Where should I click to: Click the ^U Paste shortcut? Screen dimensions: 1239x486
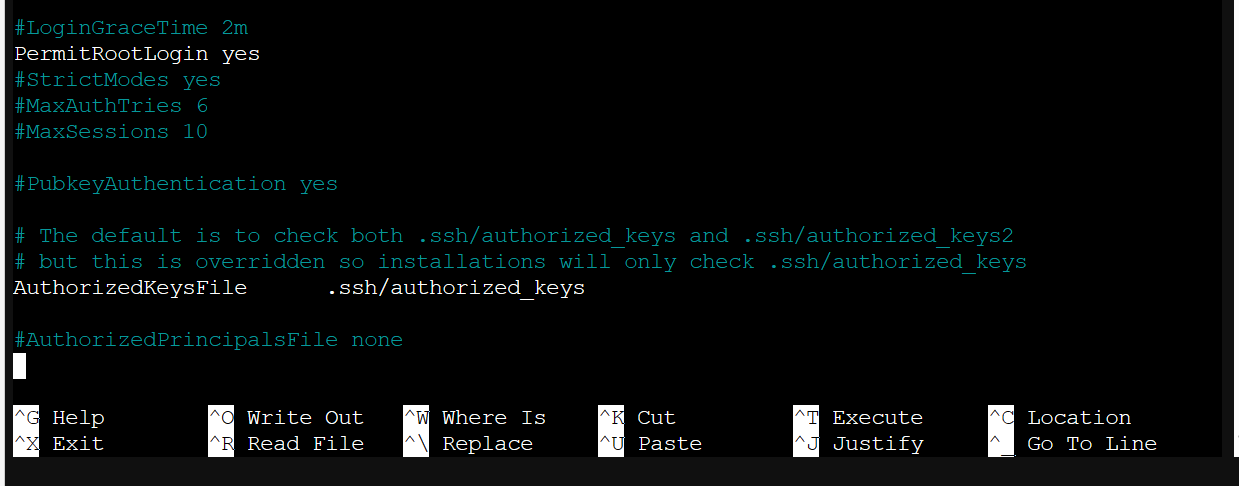click(651, 444)
